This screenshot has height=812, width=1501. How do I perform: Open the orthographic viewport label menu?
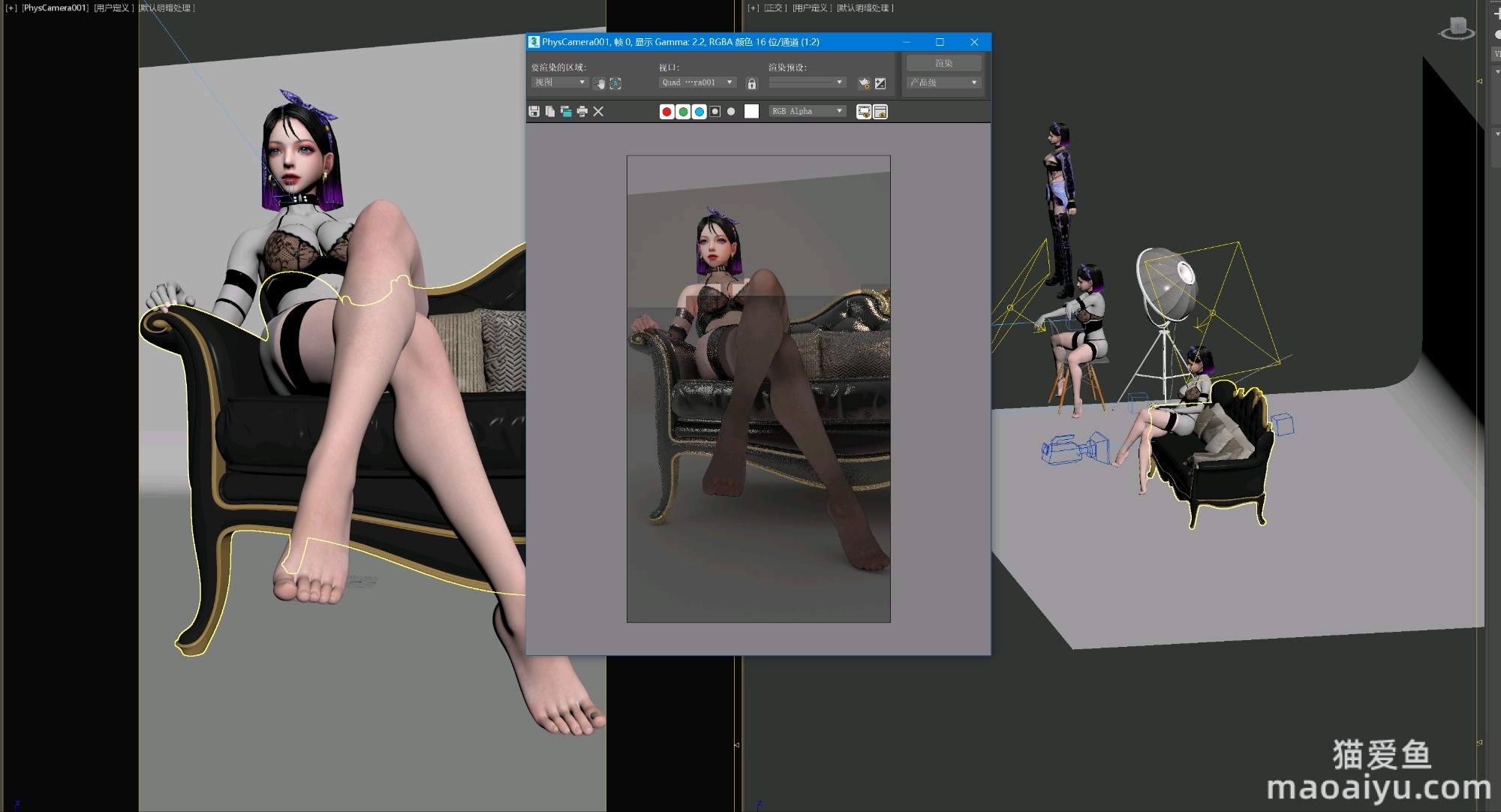pyautogui.click(x=773, y=8)
